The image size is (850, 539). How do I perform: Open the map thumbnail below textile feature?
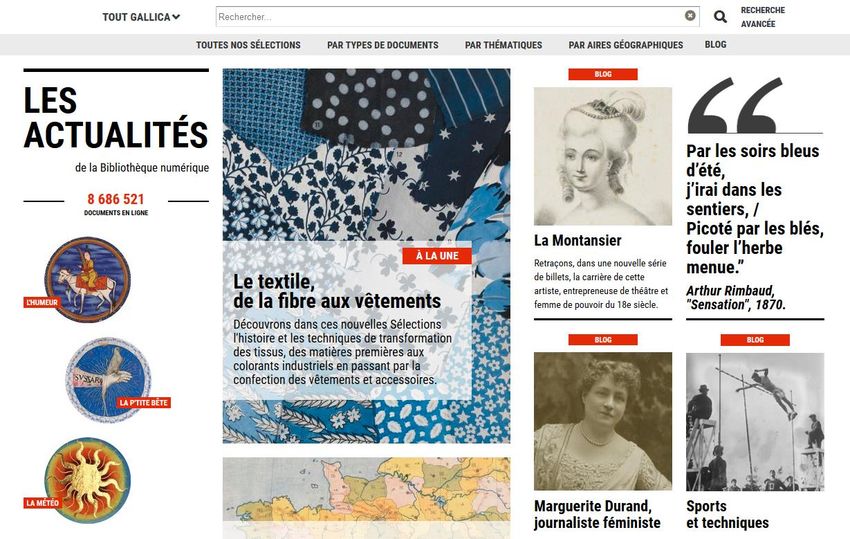pyautogui.click(x=366, y=498)
